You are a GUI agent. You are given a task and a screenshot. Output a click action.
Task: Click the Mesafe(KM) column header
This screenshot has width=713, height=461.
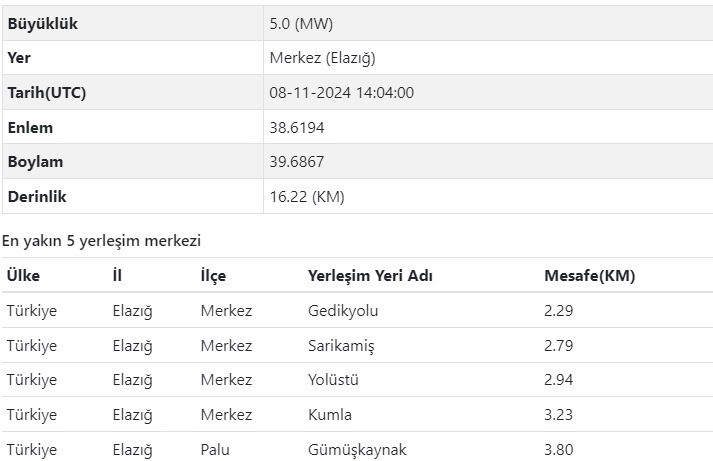(589, 276)
